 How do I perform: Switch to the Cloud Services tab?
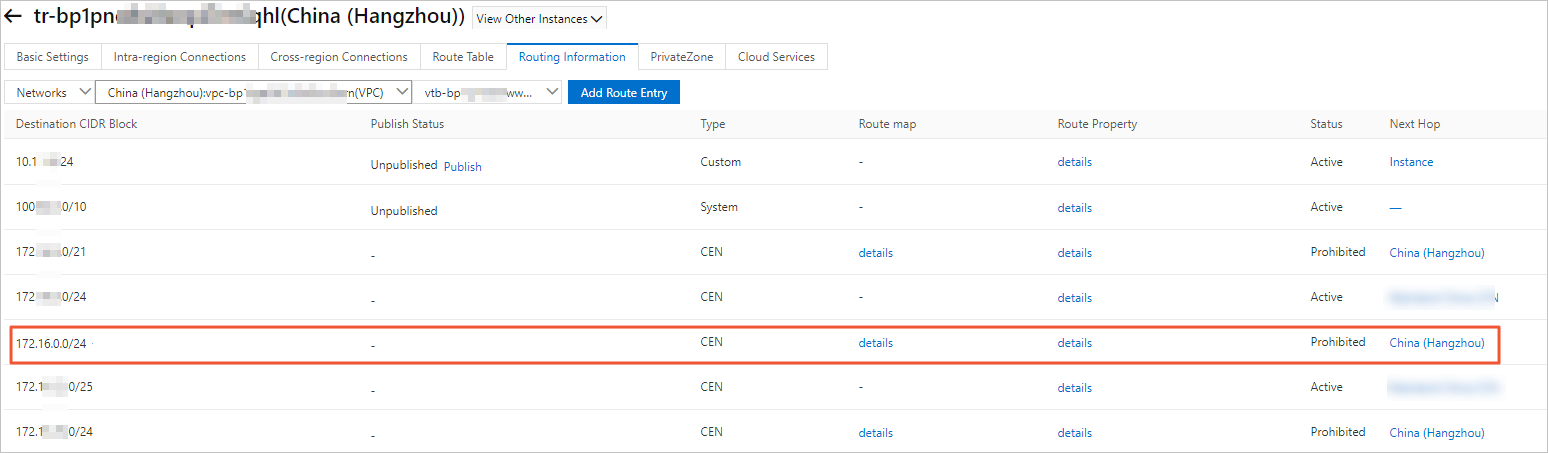click(x=776, y=57)
